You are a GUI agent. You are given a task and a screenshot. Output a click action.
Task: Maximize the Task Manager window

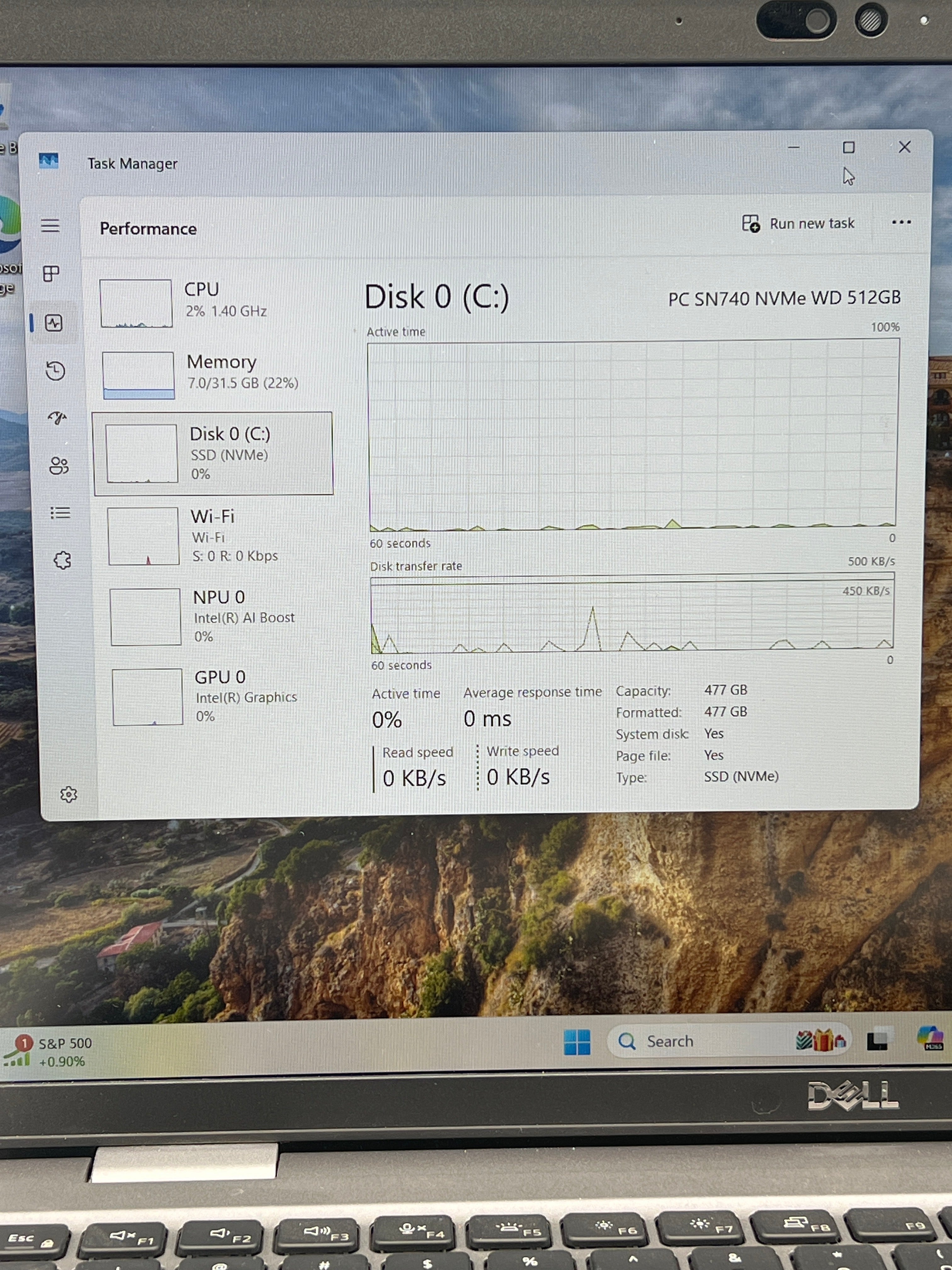[849, 147]
